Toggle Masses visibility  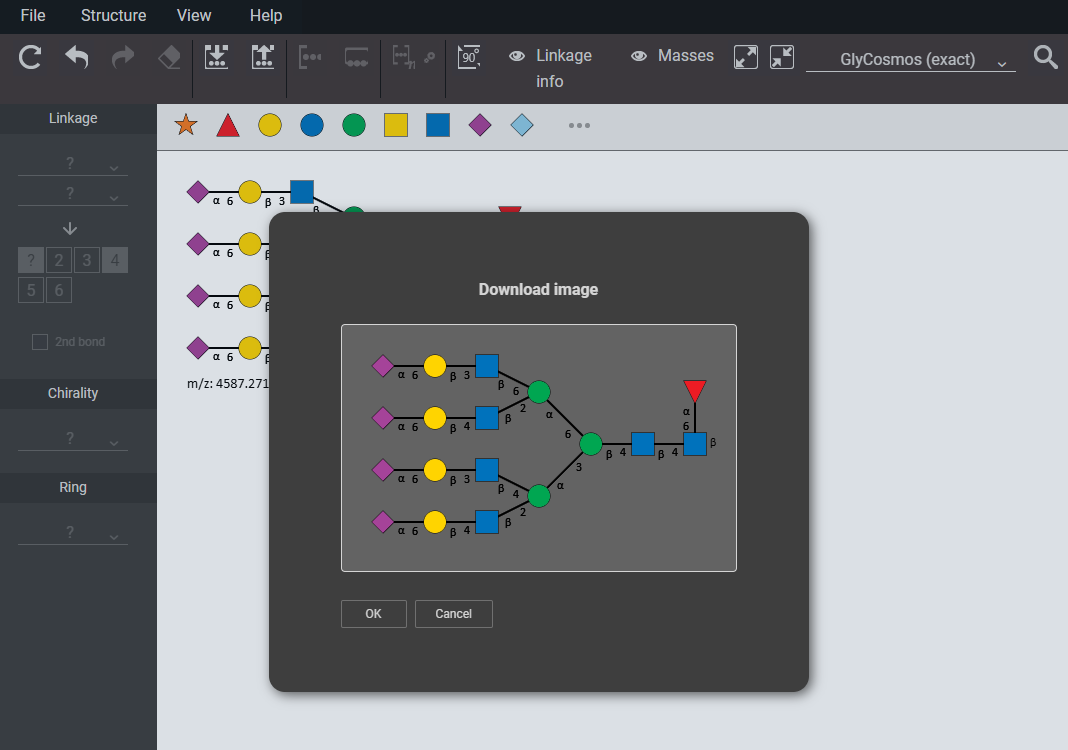click(672, 56)
